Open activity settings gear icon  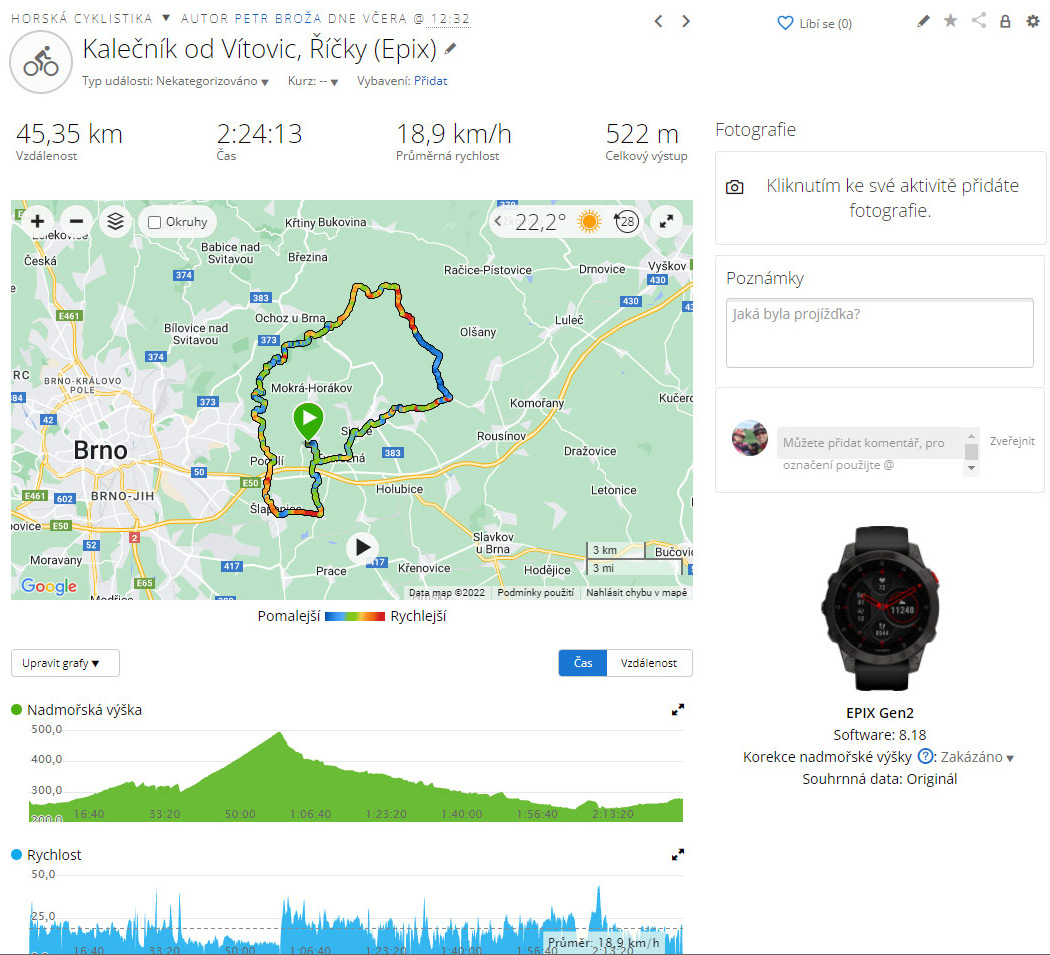(1033, 21)
